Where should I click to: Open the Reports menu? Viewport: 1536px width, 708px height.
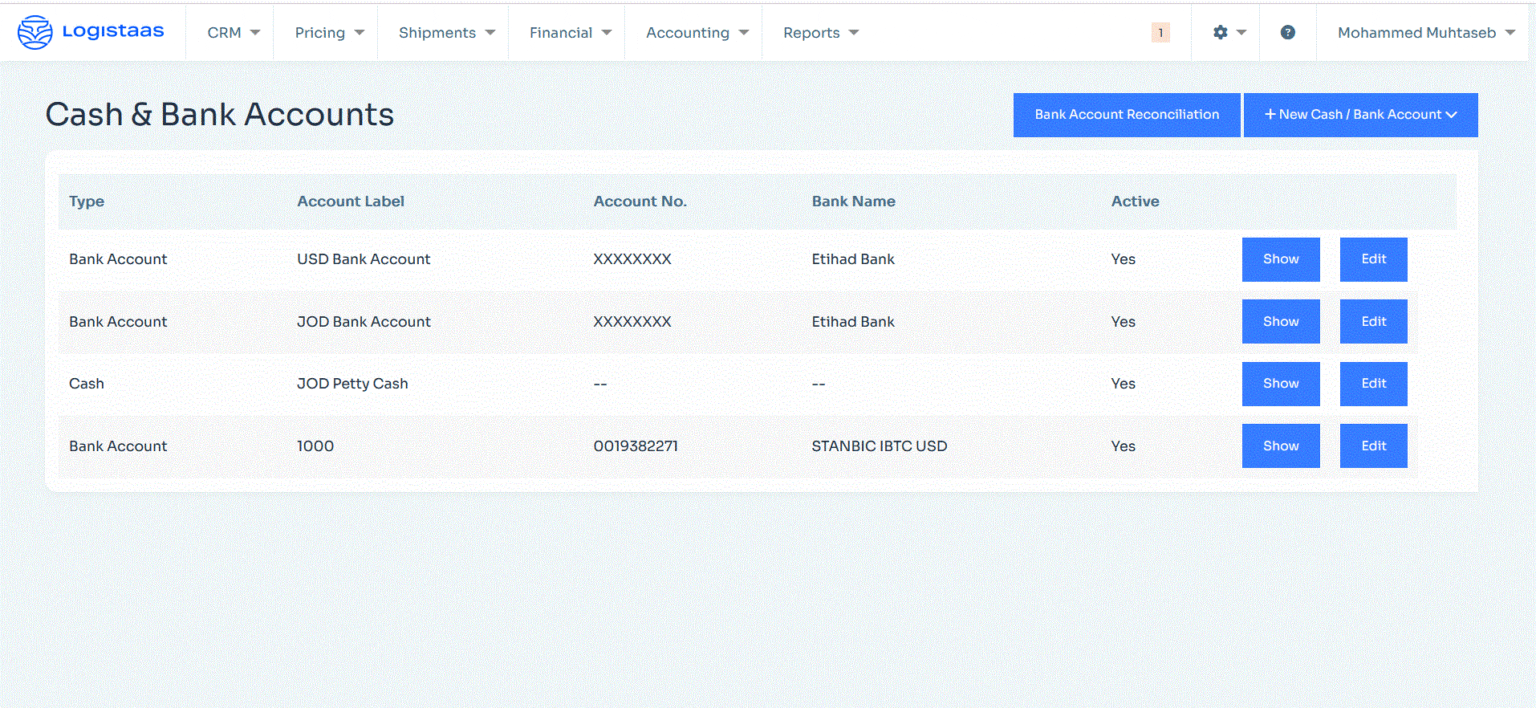820,32
